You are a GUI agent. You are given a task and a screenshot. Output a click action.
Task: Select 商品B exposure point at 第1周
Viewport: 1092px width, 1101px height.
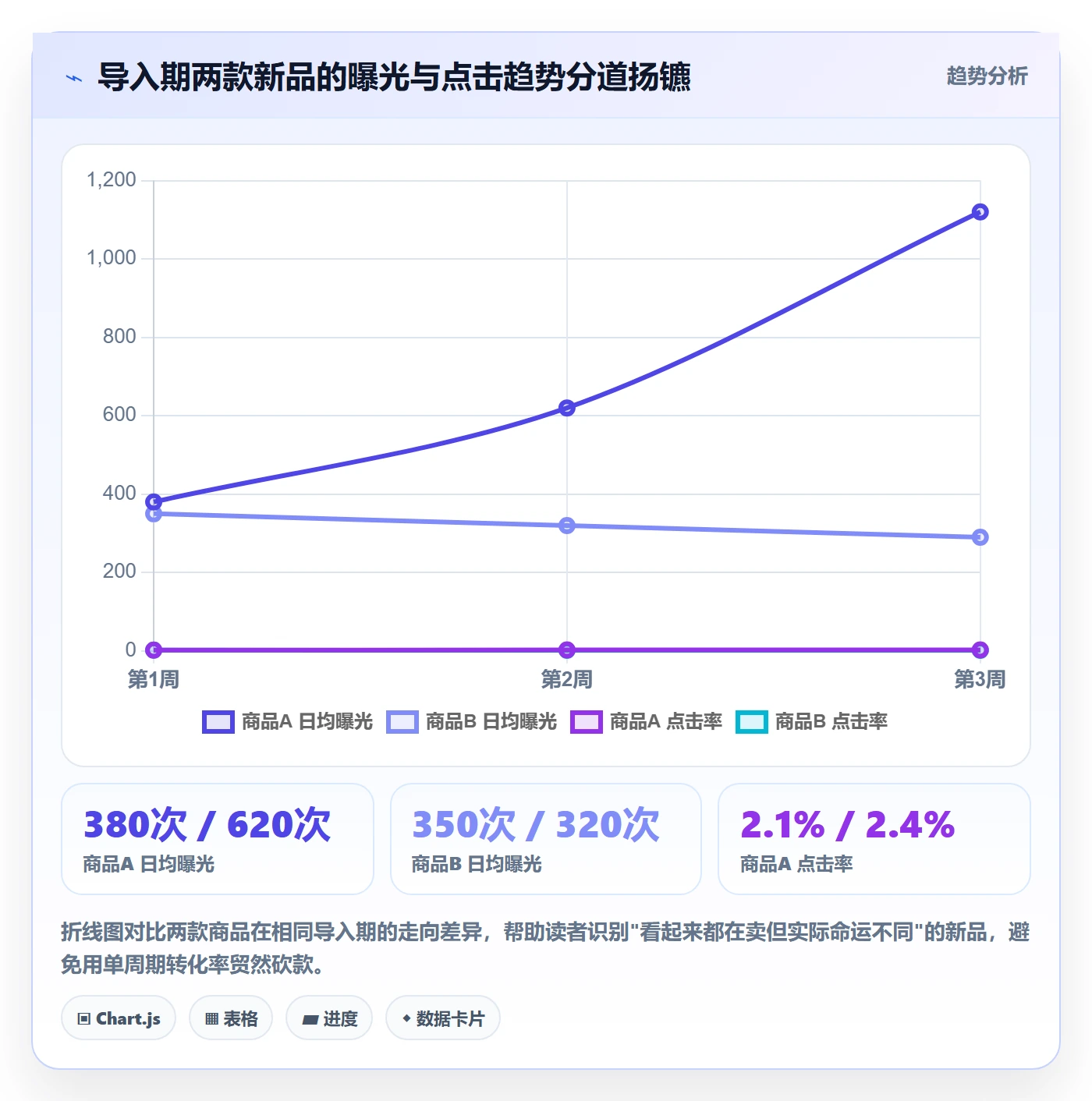click(x=154, y=514)
